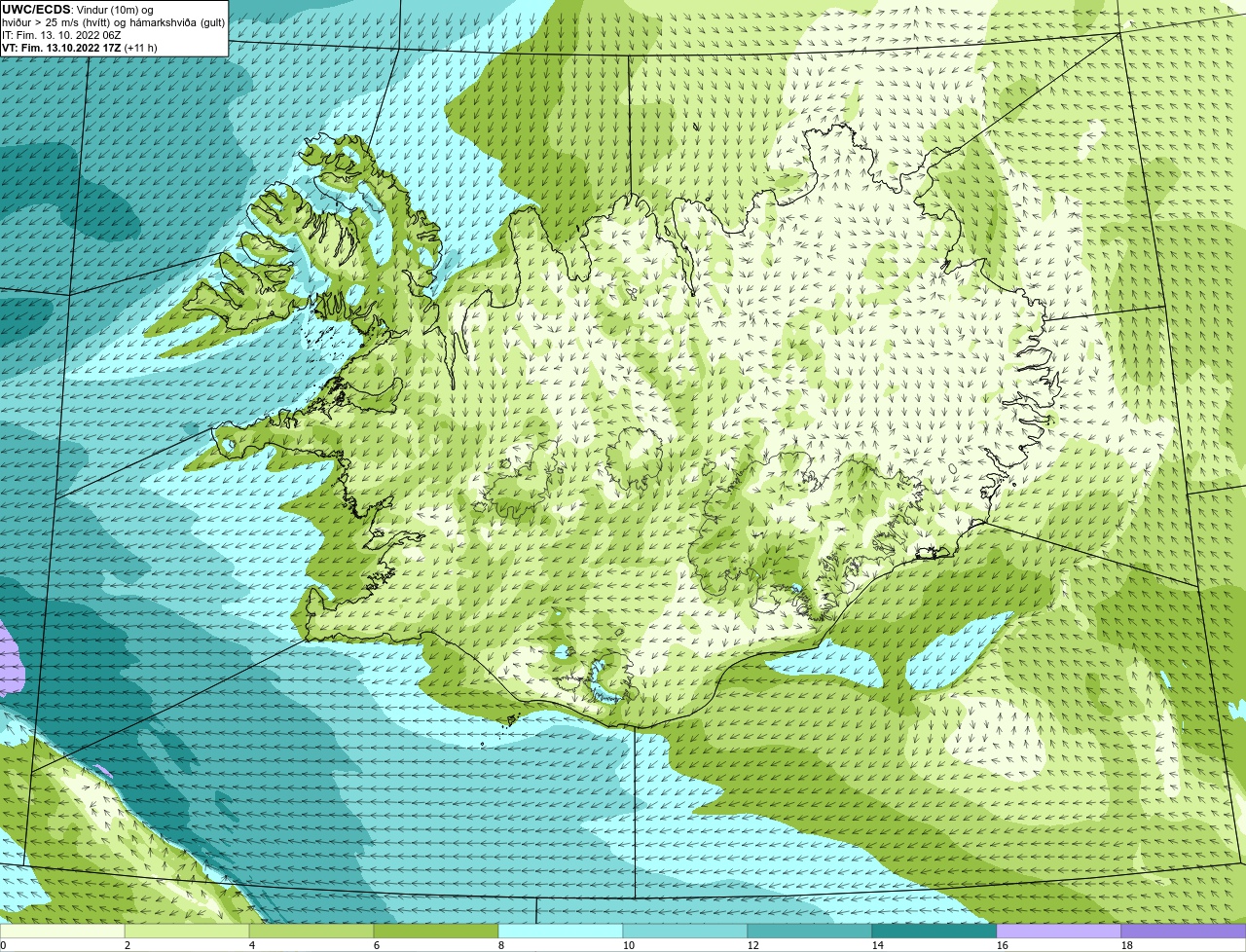Screen dimensions: 1246x952
Task: Click the legend scale label '16'
Action: (x=1003, y=945)
